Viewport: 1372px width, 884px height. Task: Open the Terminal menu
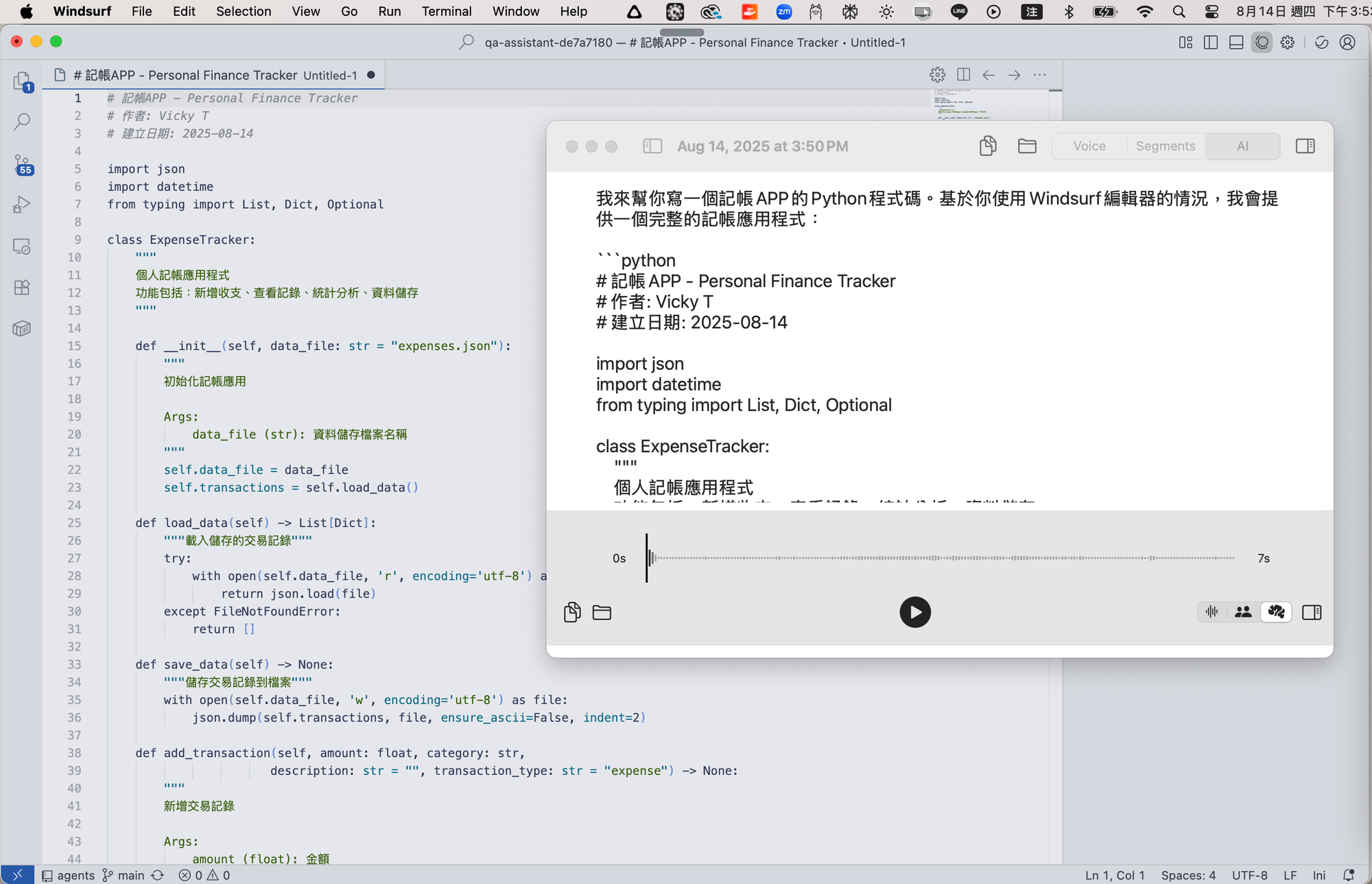pyautogui.click(x=447, y=12)
